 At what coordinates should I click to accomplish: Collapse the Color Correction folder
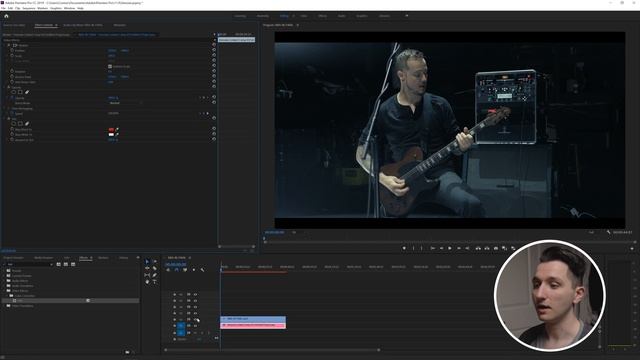coord(7,296)
